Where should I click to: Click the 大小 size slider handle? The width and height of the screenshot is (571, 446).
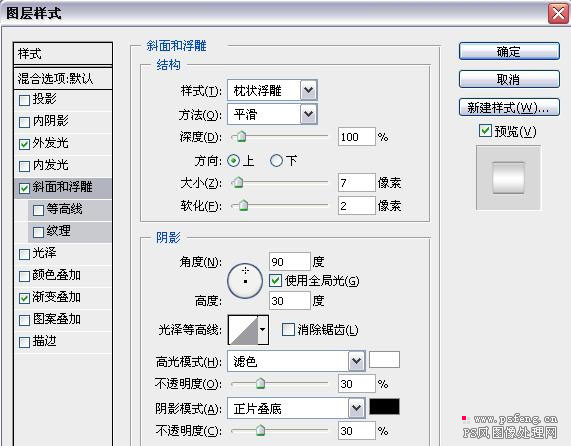click(238, 182)
